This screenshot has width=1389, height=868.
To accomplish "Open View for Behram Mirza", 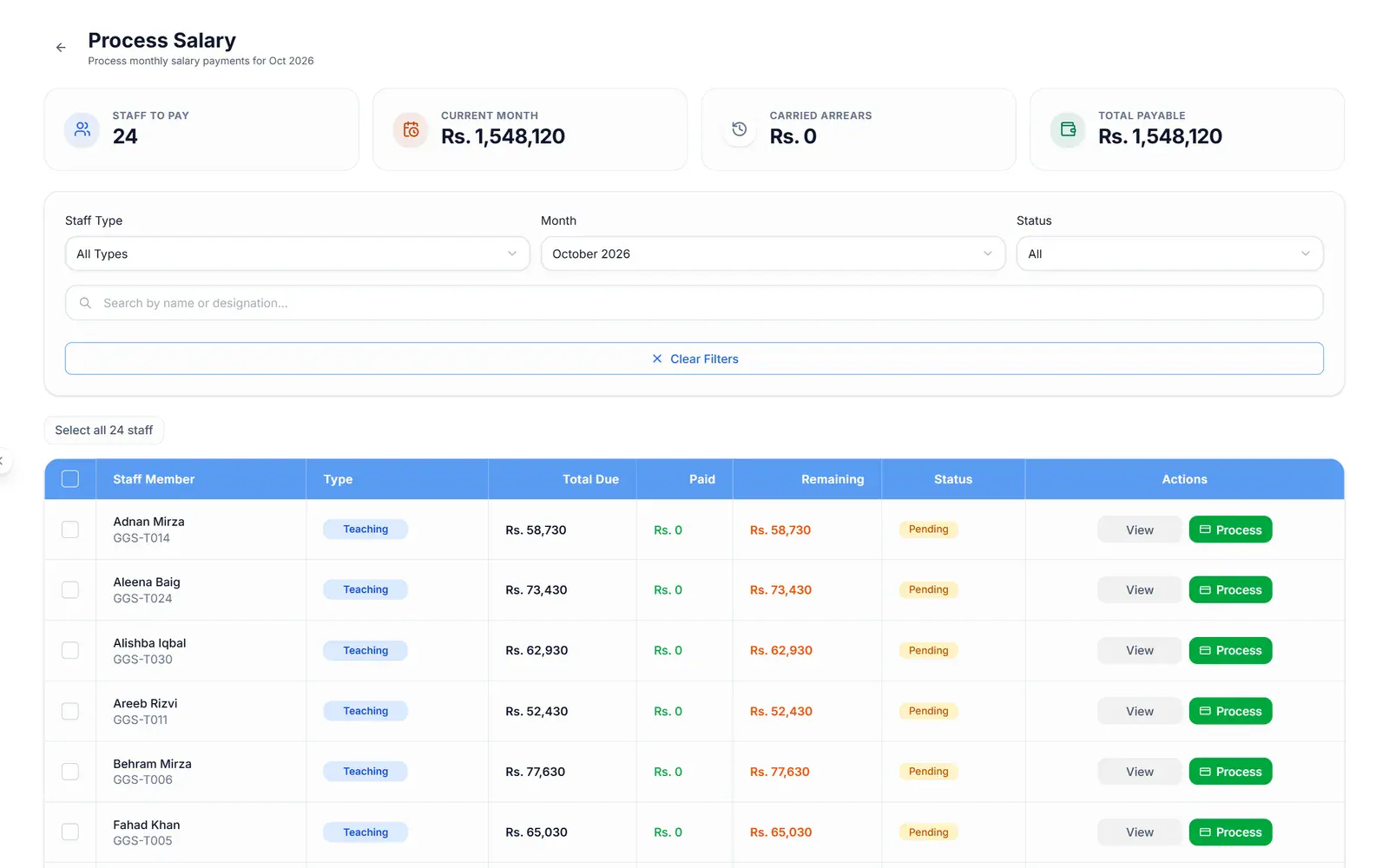I will (1139, 772).
